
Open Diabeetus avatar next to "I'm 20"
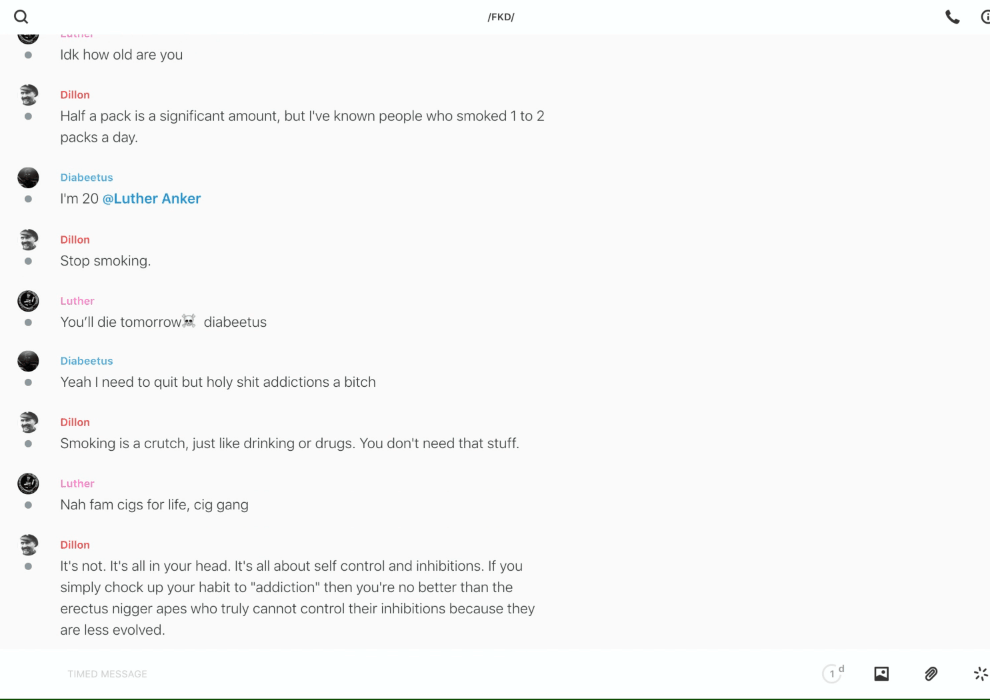[x=28, y=178]
